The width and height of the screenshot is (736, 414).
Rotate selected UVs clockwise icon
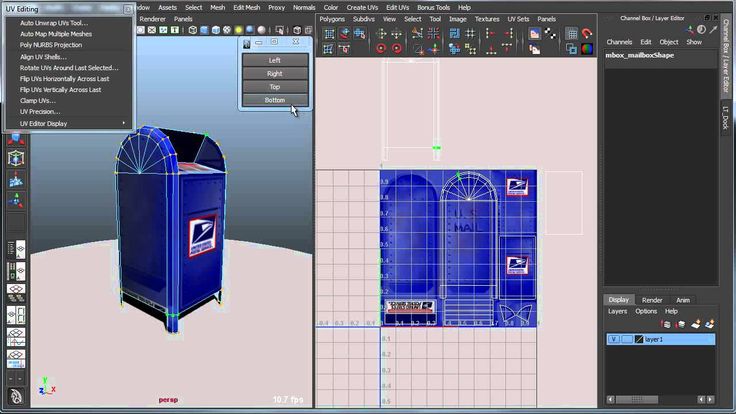point(397,48)
